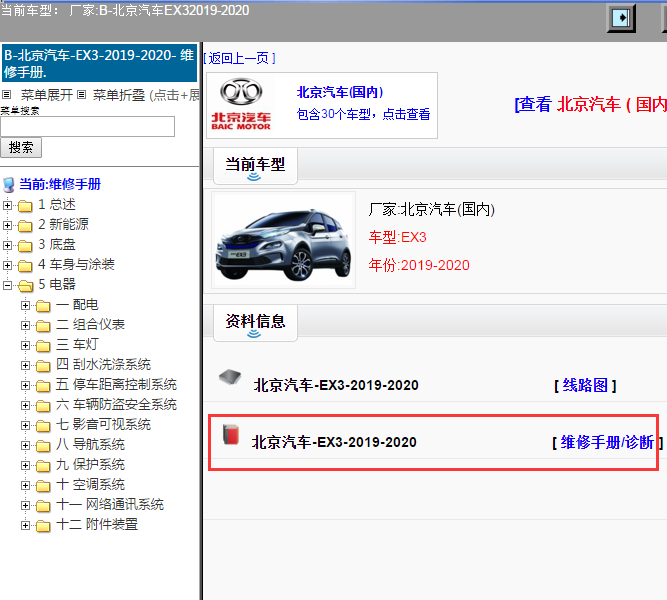Image resolution: width=667 pixels, height=600 pixels.
Task: Click the 菜单折叠 menu collapse icon
Action: click(x=82, y=94)
